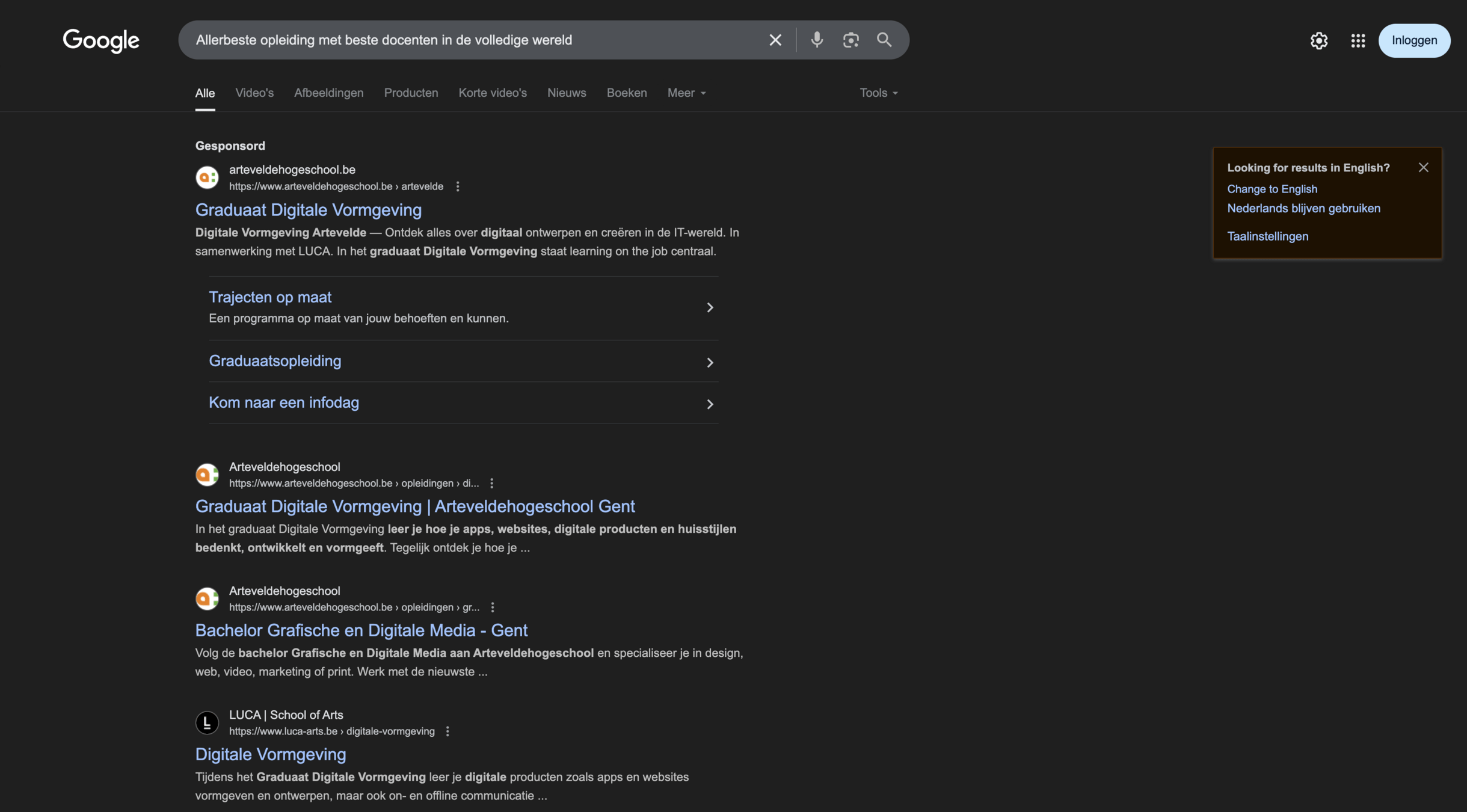Start voice search with microphone icon
The image size is (1467, 812).
click(x=816, y=40)
